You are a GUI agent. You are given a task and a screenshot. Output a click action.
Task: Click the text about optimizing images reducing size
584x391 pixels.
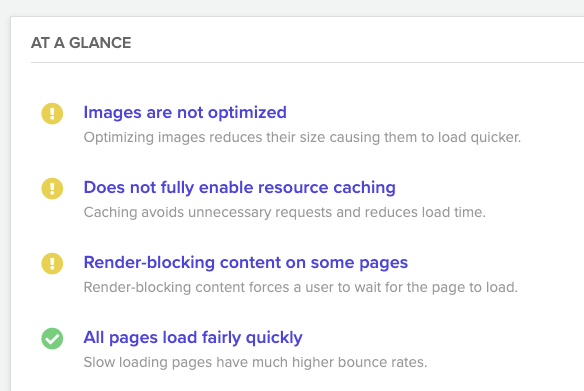(302, 137)
